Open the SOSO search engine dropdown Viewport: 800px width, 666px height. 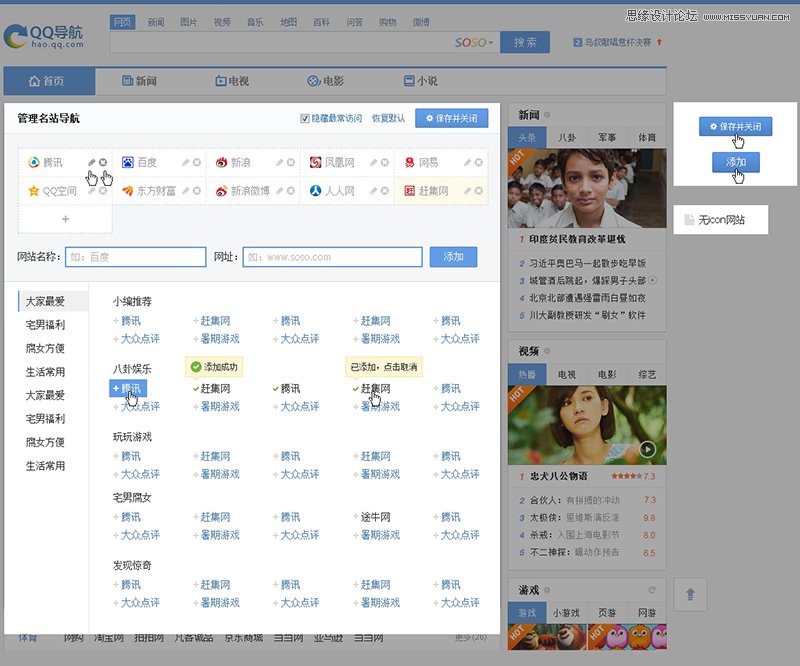[x=474, y=42]
